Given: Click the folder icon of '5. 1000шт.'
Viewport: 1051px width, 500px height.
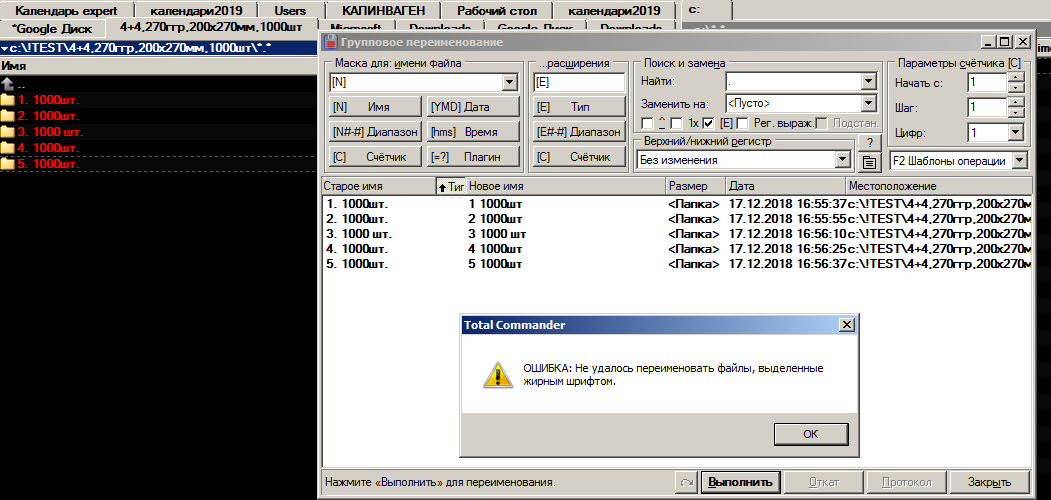Looking at the screenshot, I should click(7, 164).
